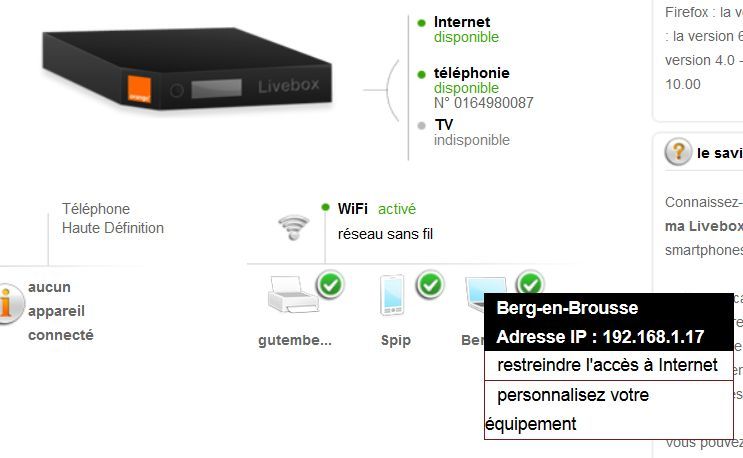Image resolution: width=743 pixels, height=458 pixels.
Task: Choose restreindre l'accès à Internet
Action: [608, 365]
